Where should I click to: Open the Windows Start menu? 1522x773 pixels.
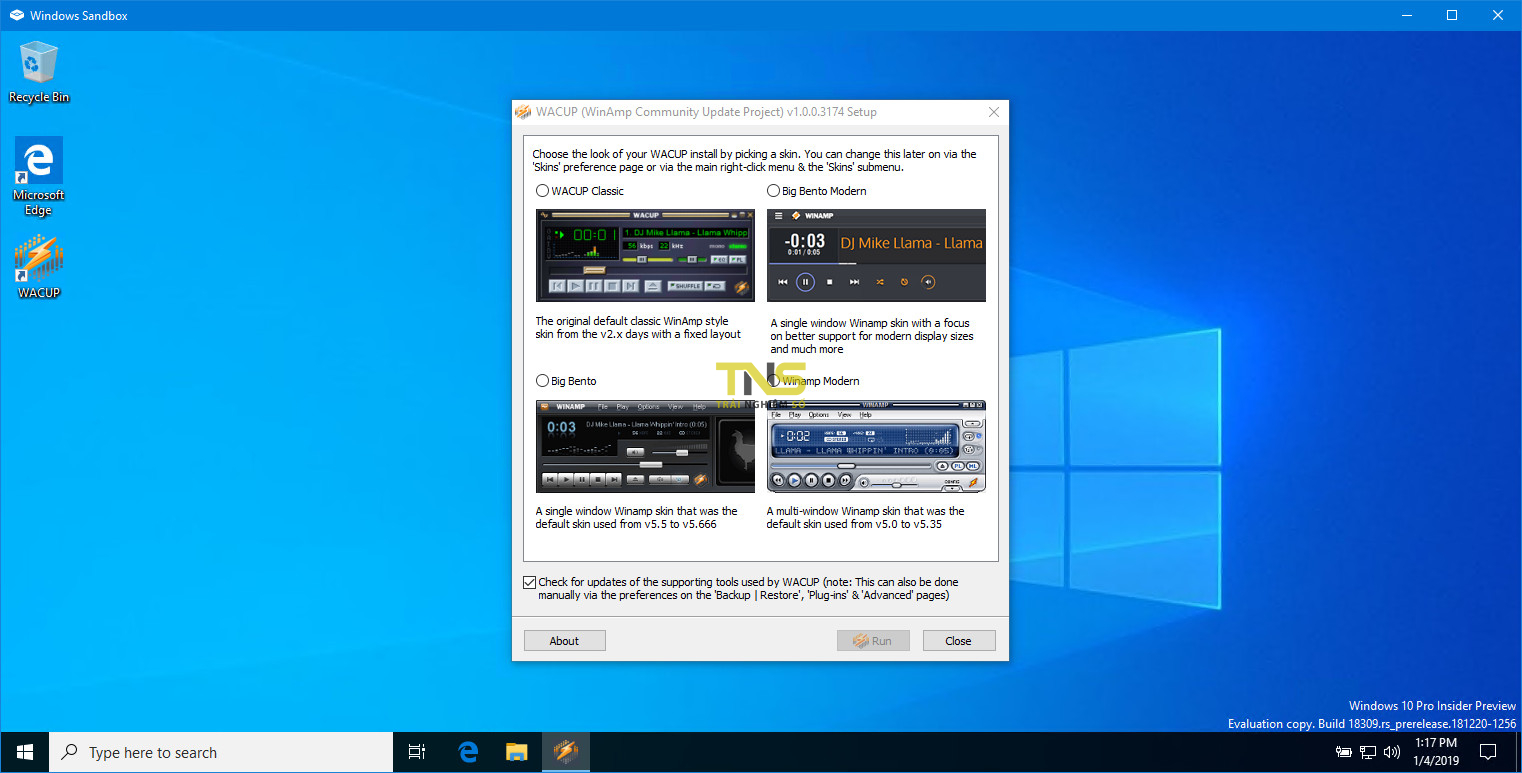pos(24,752)
